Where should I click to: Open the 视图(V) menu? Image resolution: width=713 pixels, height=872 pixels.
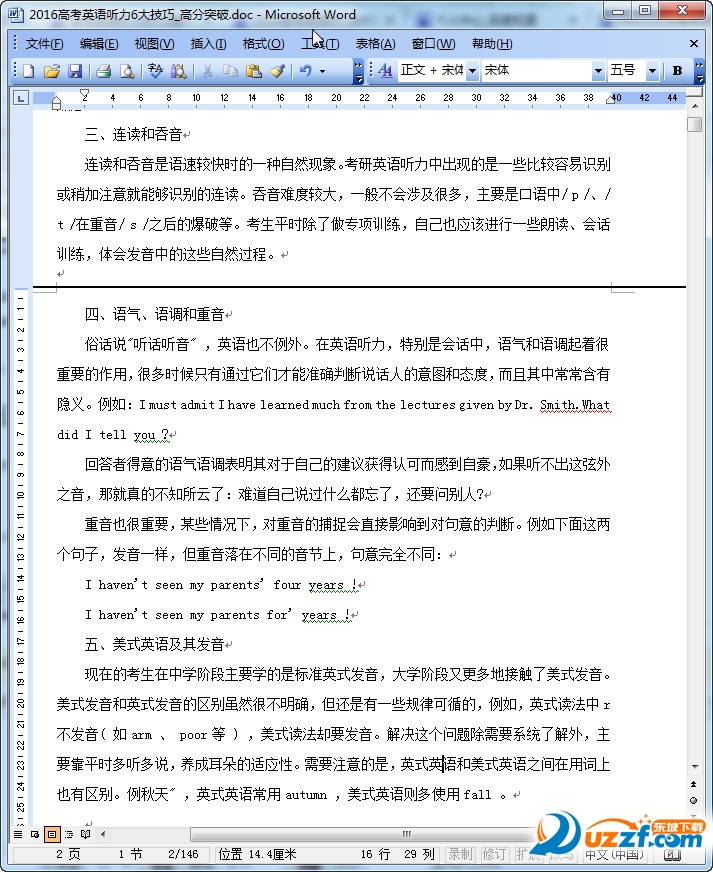pos(155,44)
